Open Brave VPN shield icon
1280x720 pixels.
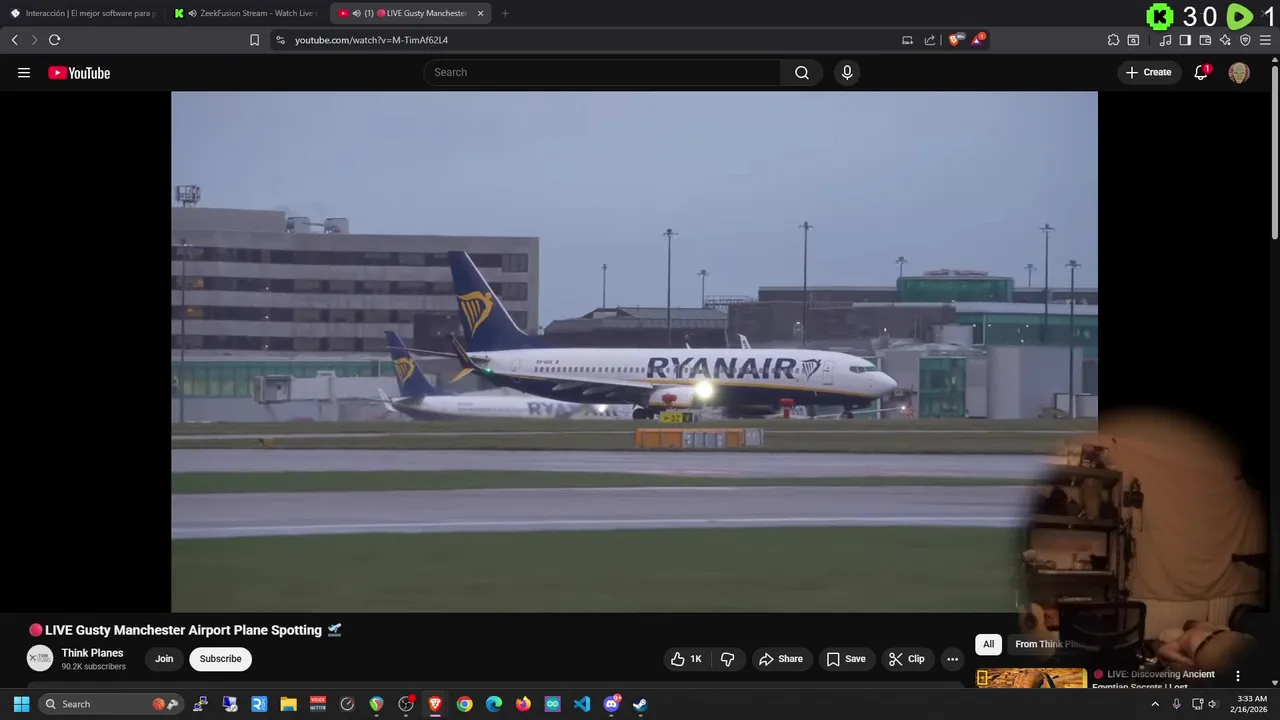1245,40
